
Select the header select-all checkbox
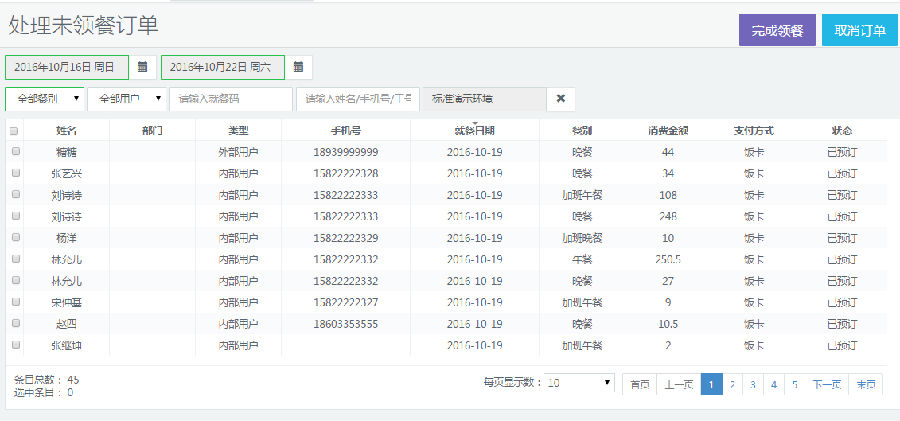click(14, 131)
